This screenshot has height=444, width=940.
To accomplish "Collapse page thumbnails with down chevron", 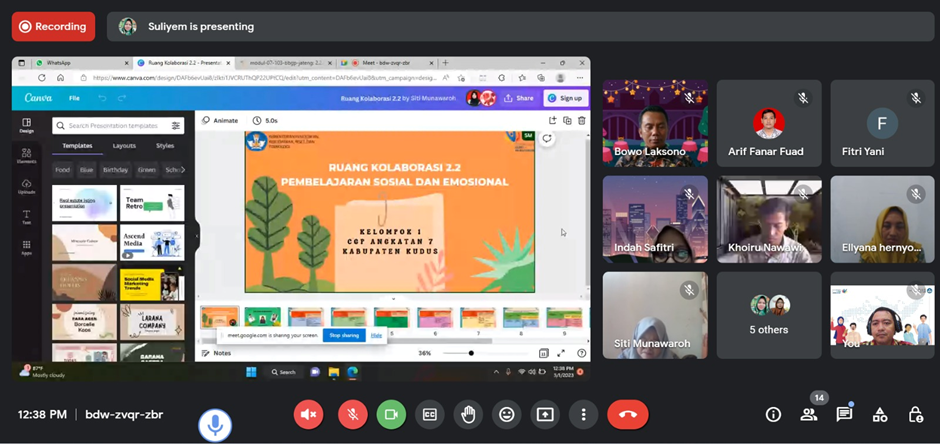I will coord(393,298).
